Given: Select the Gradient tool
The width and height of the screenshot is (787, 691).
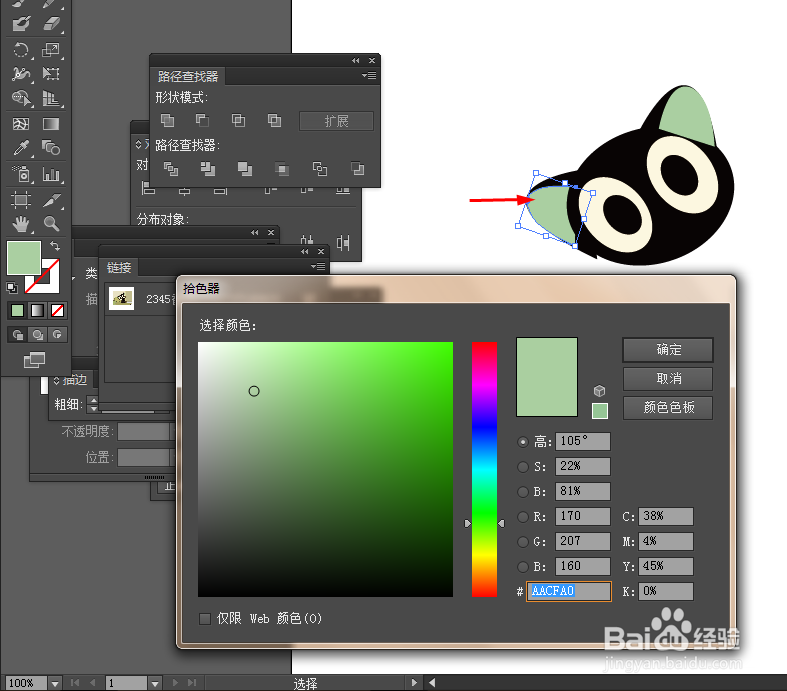Looking at the screenshot, I should point(51,123).
